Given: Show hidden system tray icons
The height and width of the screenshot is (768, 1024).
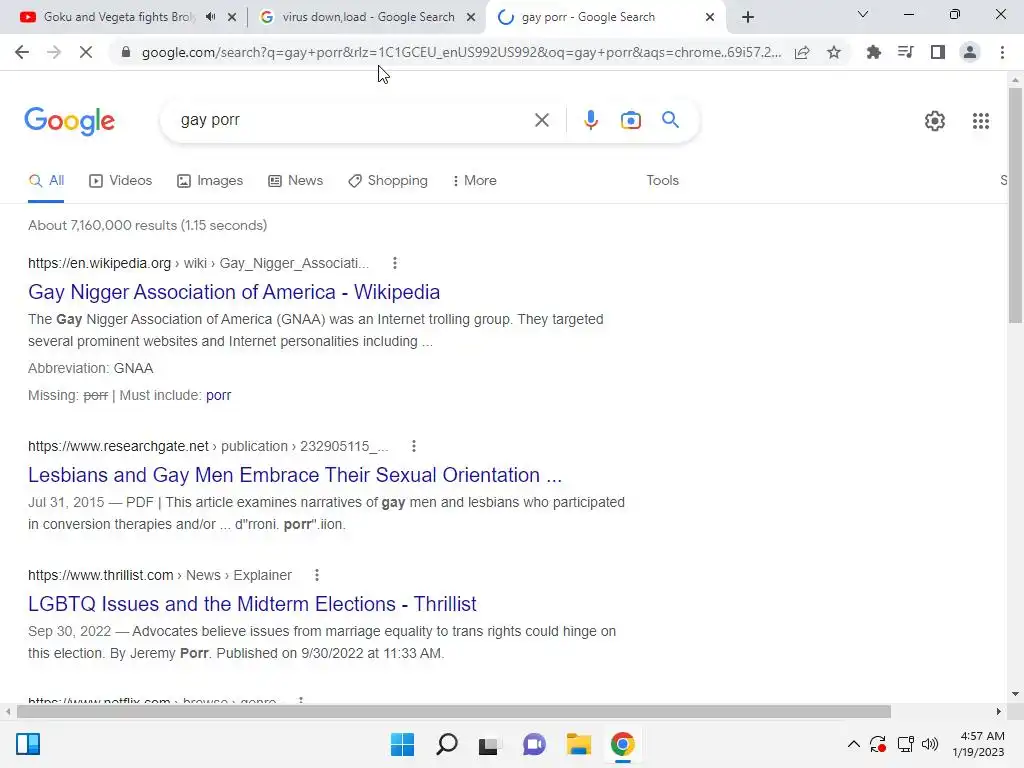Looking at the screenshot, I should pos(853,744).
